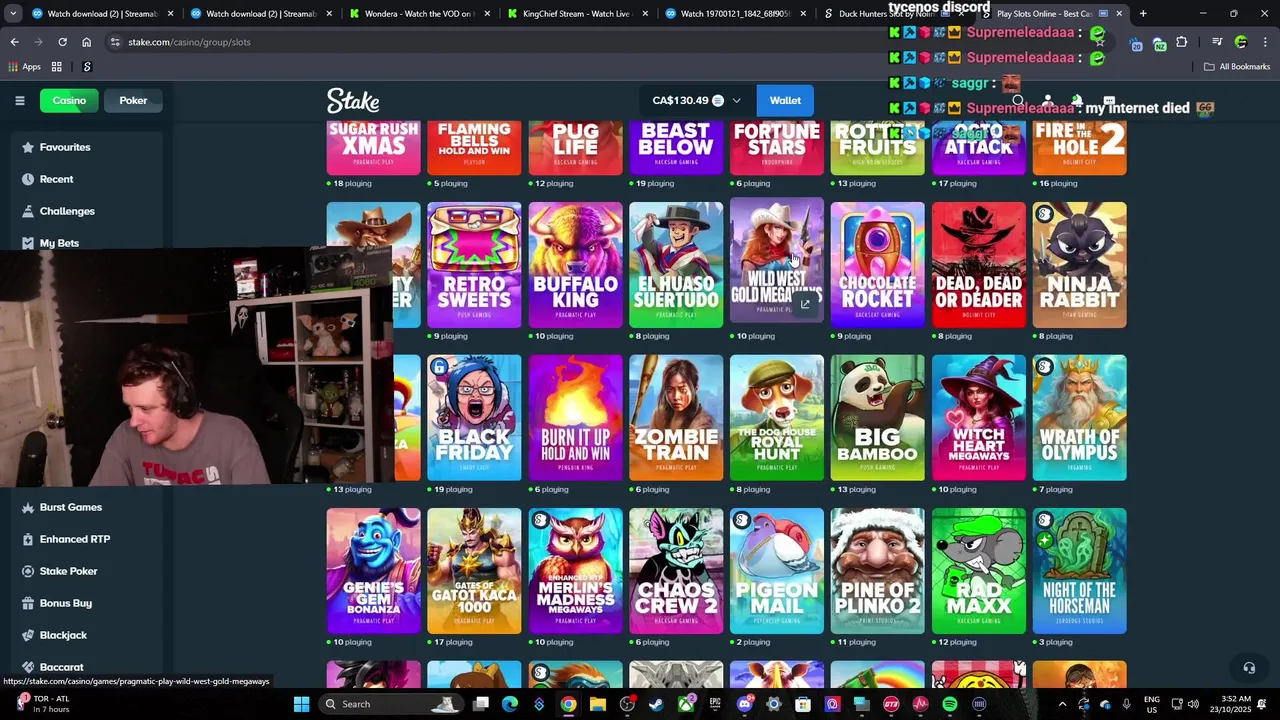Open the El Huaso Suertudo game card
Image resolution: width=1280 pixels, height=720 pixels.
(x=676, y=265)
